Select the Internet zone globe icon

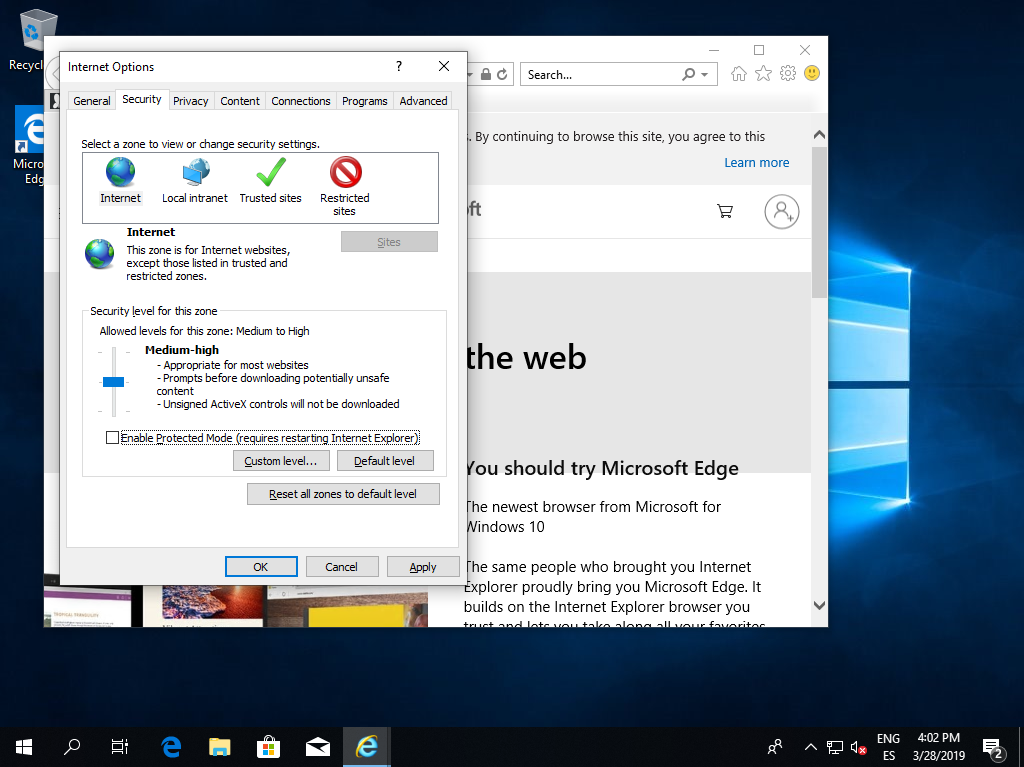120,172
